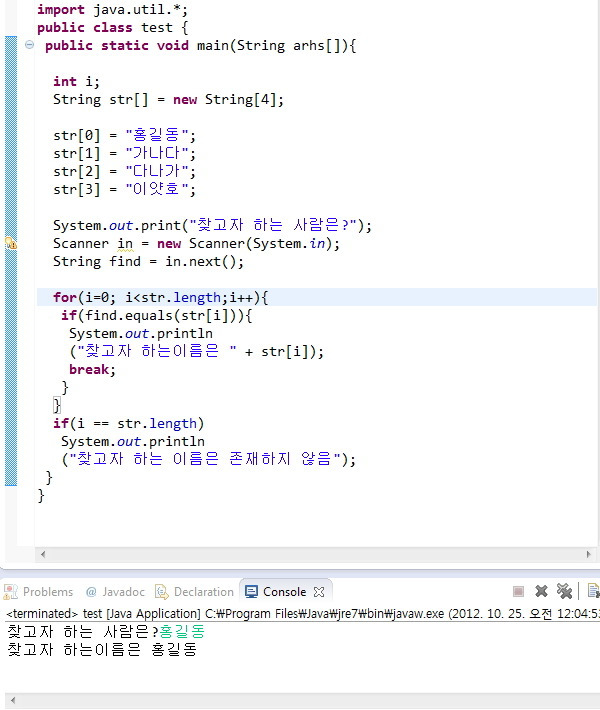Click the 'String find = in.next();' line
This screenshot has height=710, width=600.
click(x=148, y=261)
